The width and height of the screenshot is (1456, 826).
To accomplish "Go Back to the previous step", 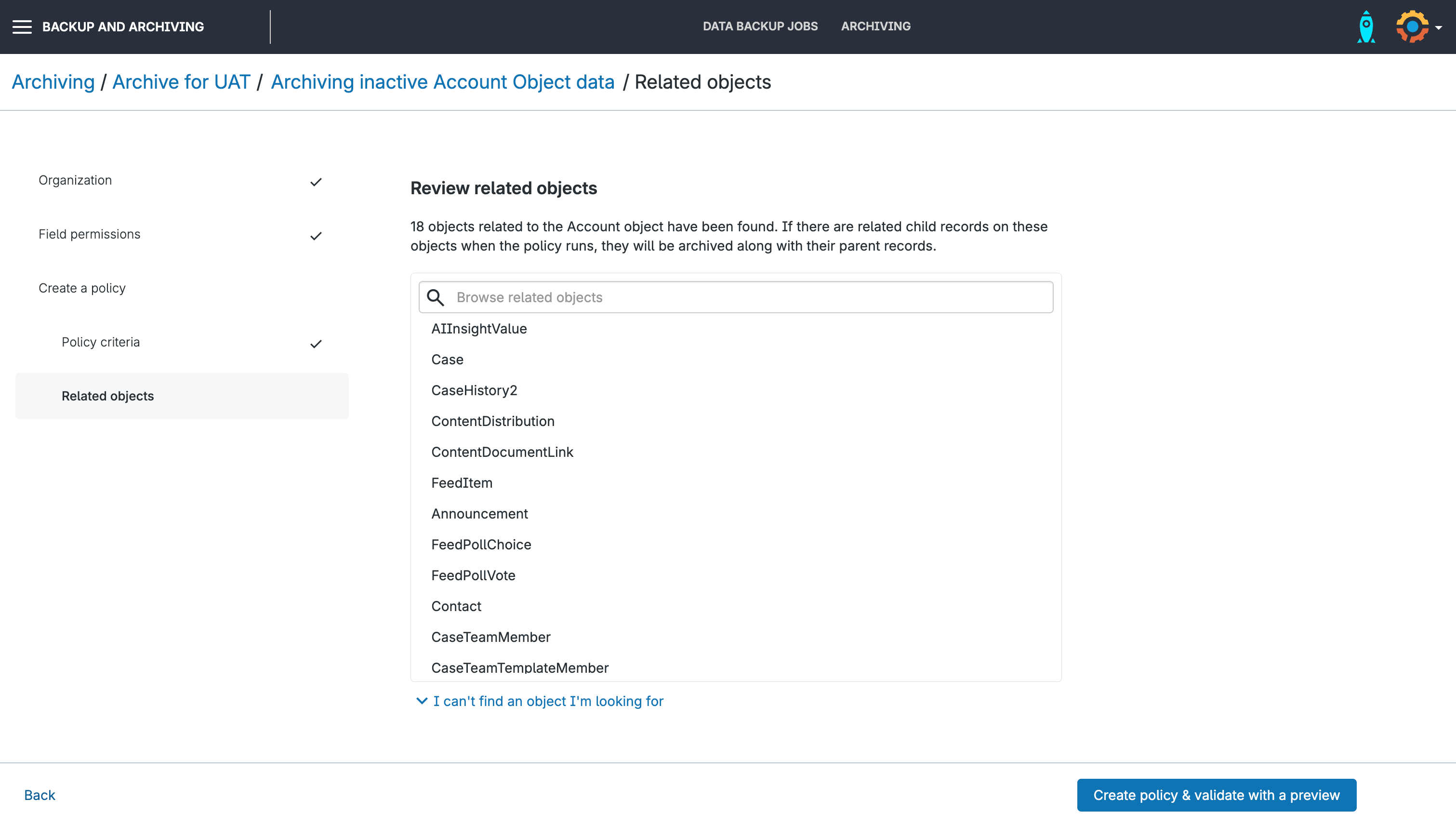I will 39,795.
